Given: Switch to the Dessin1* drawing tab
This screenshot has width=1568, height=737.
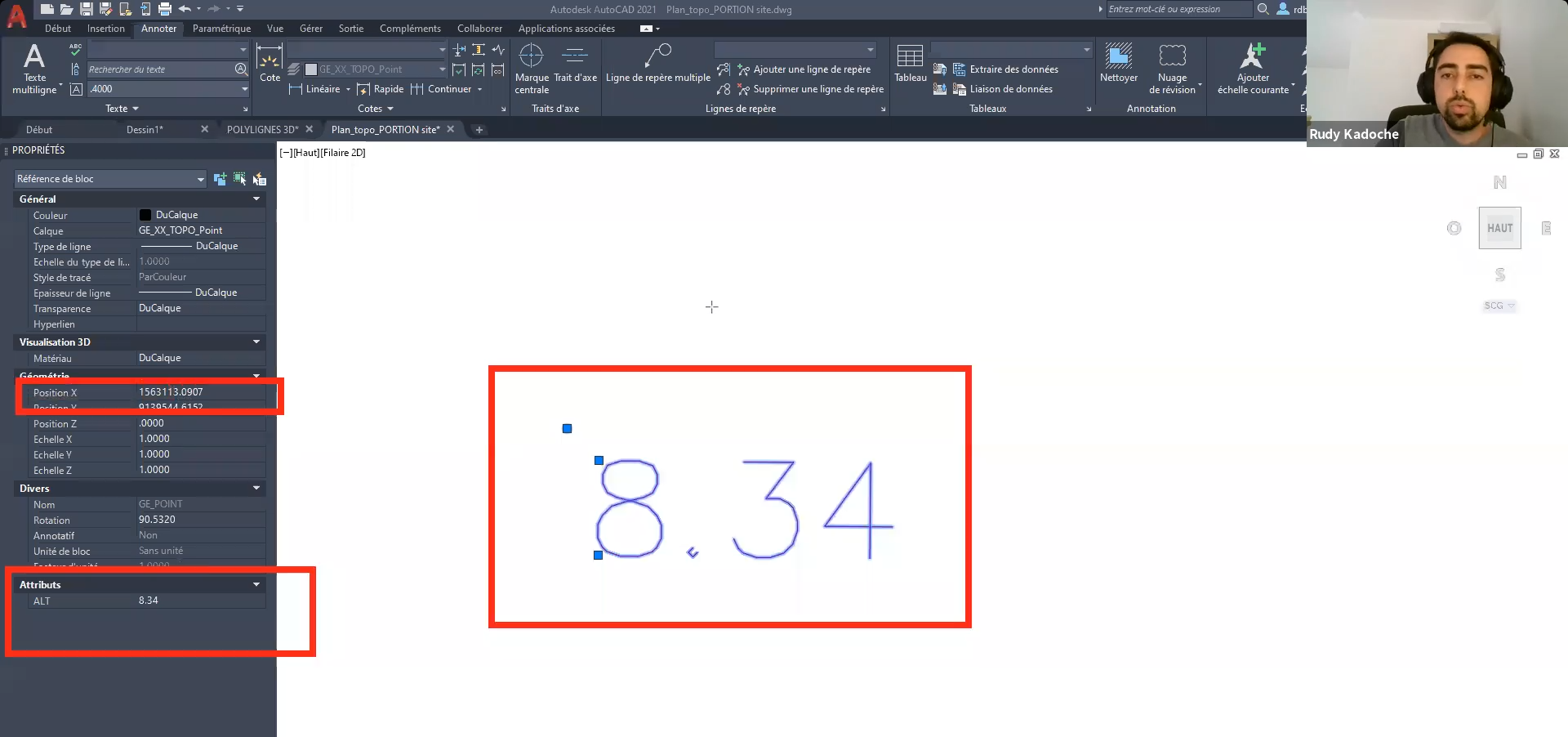Looking at the screenshot, I should (145, 130).
